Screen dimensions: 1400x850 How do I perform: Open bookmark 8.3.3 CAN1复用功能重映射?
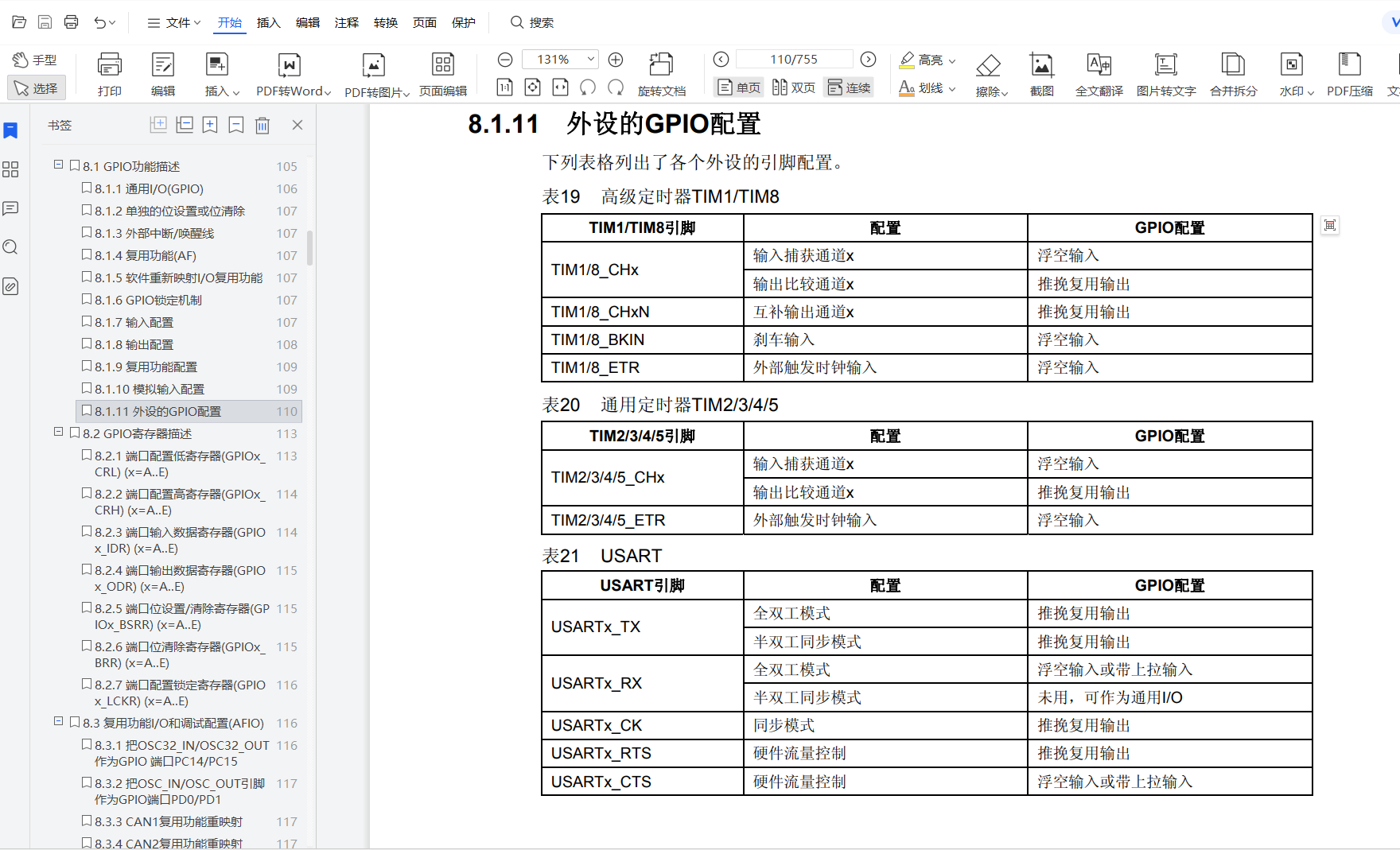click(x=169, y=821)
